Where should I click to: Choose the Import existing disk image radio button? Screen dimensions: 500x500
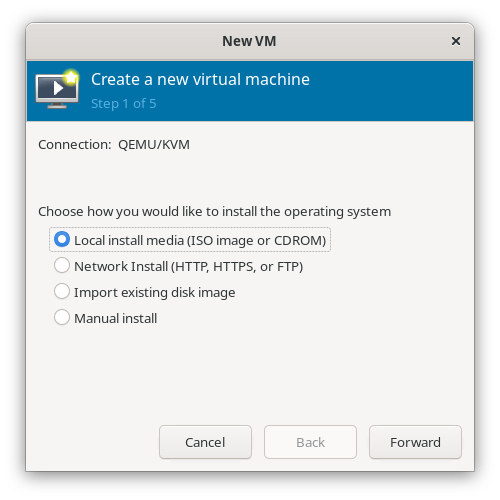[x=62, y=291]
